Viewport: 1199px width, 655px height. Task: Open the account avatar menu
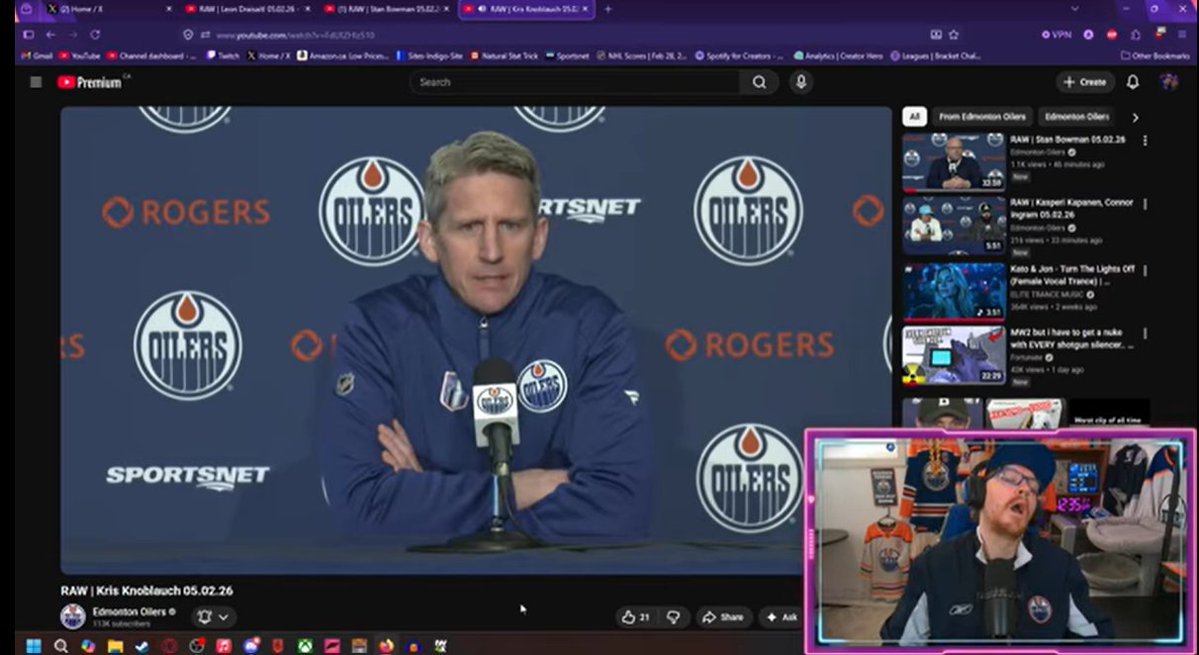pyautogui.click(x=1168, y=82)
